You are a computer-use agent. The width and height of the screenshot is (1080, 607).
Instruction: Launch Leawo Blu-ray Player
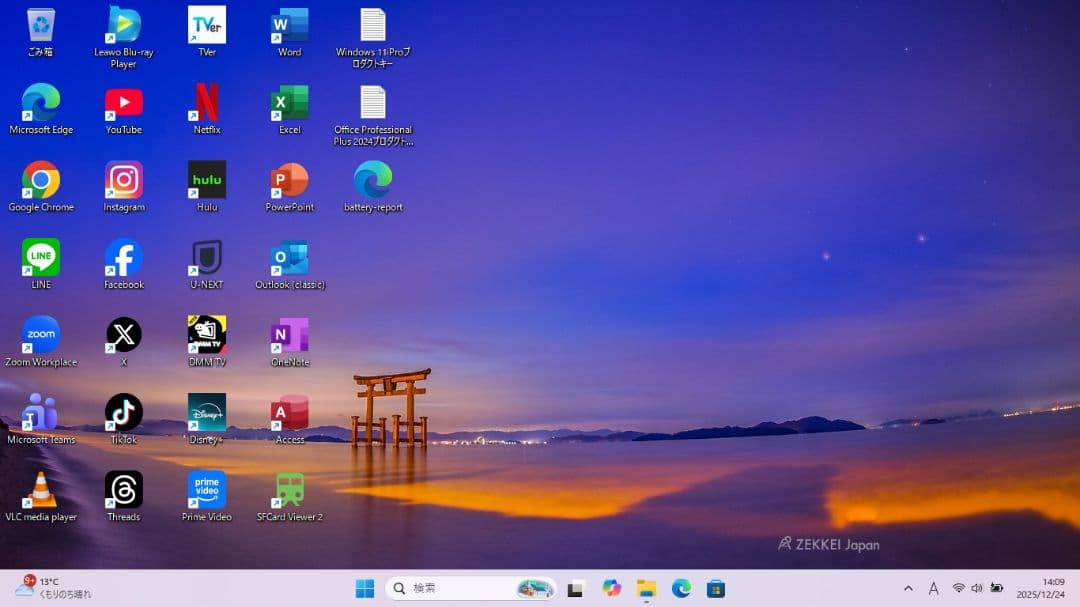123,27
